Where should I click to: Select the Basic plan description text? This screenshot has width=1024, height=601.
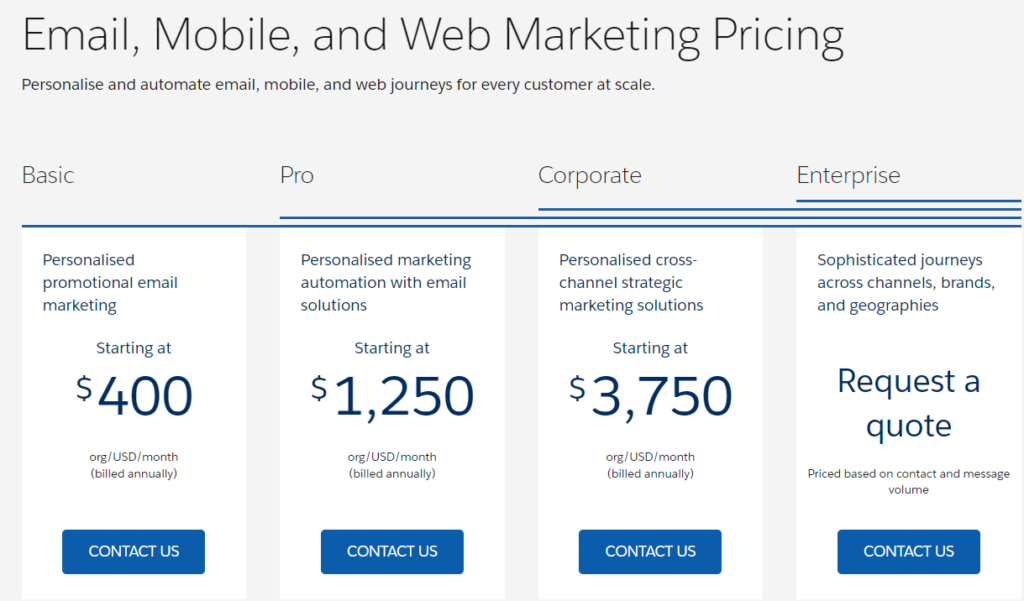coord(110,282)
